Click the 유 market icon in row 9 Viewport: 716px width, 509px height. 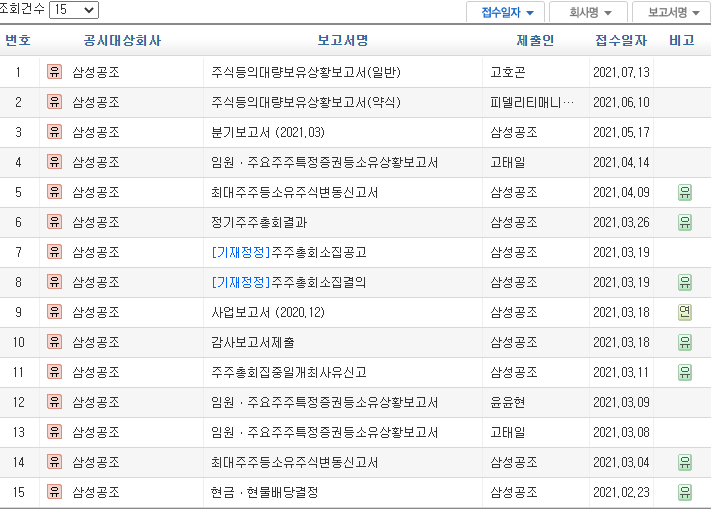(x=54, y=312)
